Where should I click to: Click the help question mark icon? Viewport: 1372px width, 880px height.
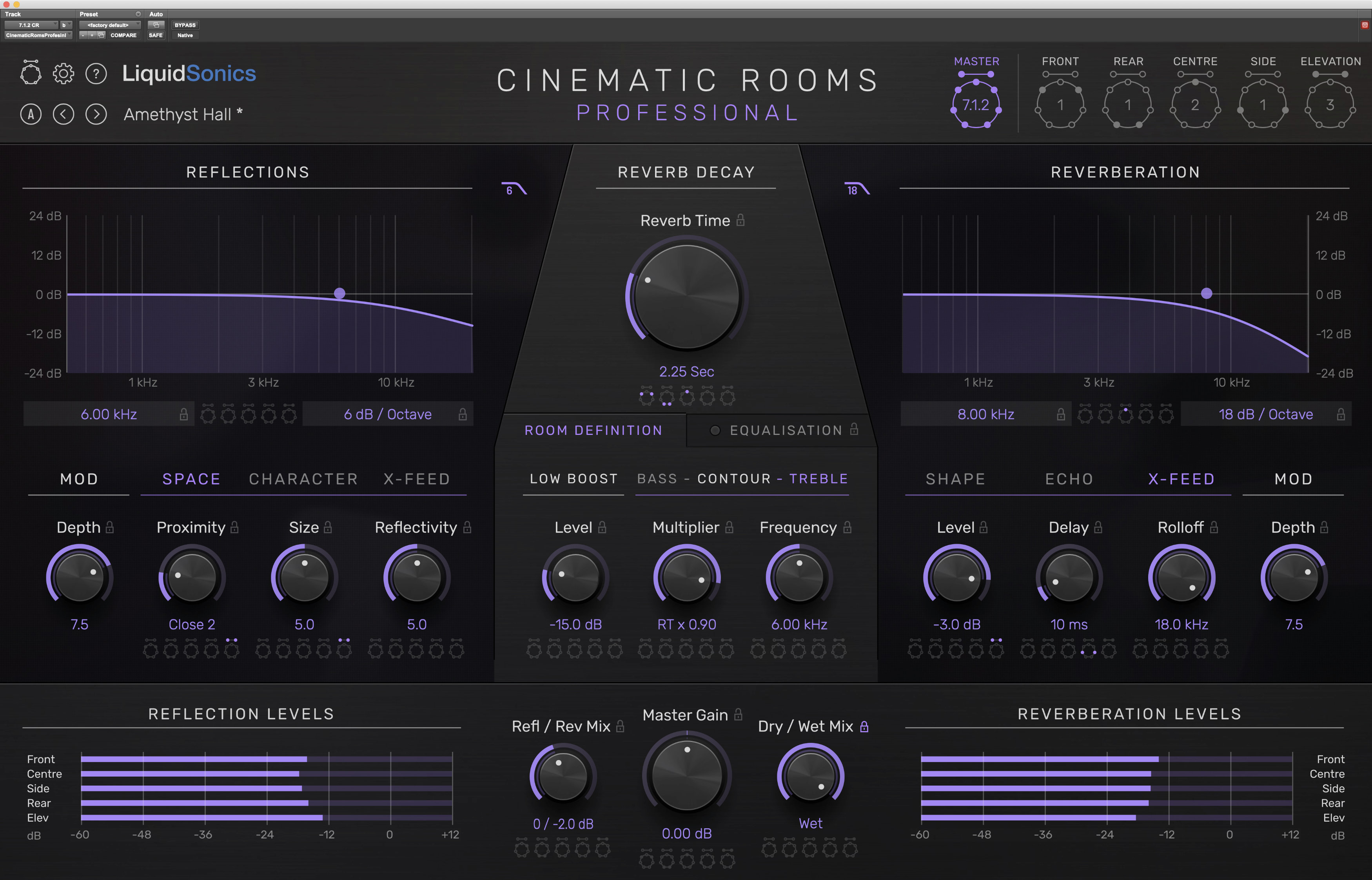coord(96,73)
